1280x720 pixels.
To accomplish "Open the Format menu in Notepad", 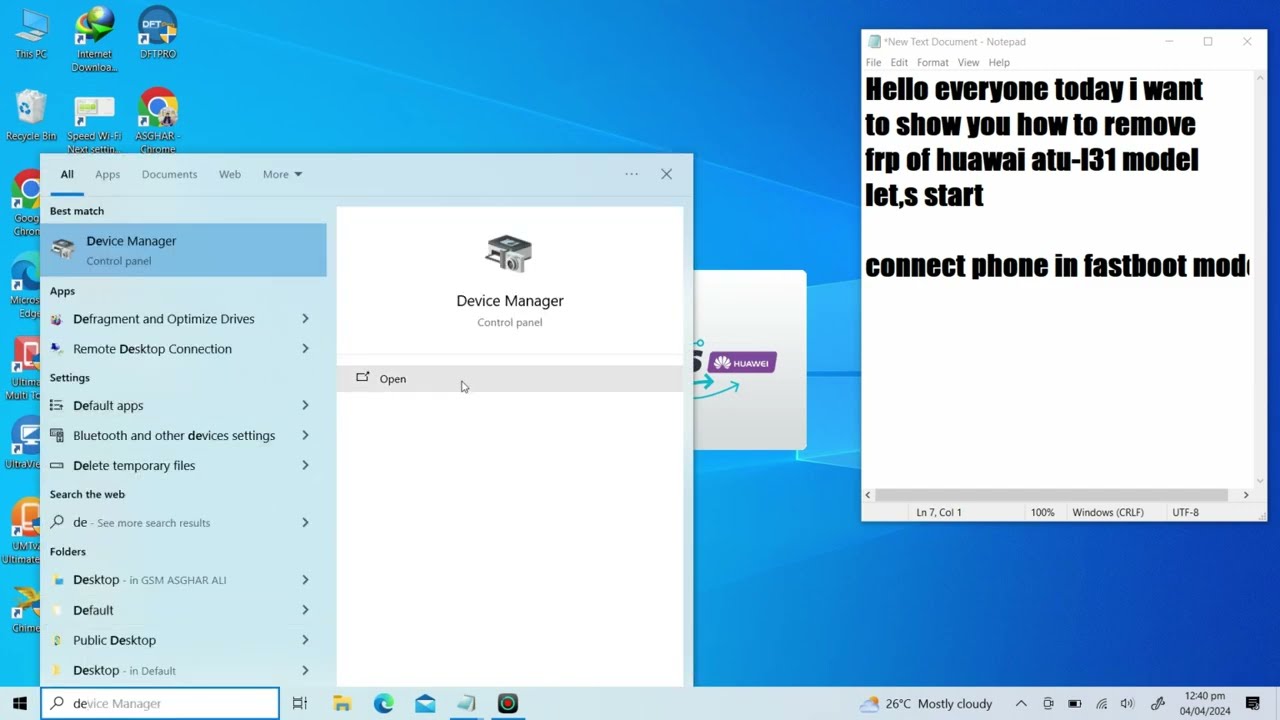I will pyautogui.click(x=932, y=62).
